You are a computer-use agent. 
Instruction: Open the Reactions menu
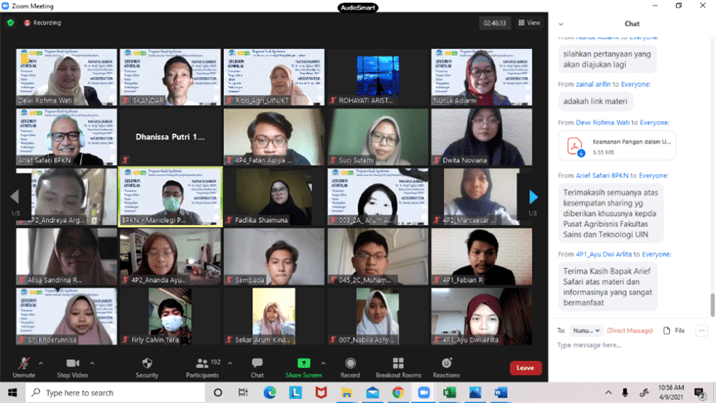446,365
